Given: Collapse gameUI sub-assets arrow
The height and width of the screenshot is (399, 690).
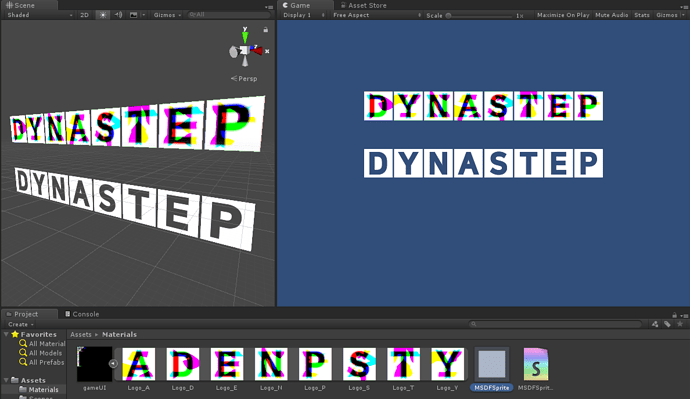Looking at the screenshot, I should [x=113, y=364].
